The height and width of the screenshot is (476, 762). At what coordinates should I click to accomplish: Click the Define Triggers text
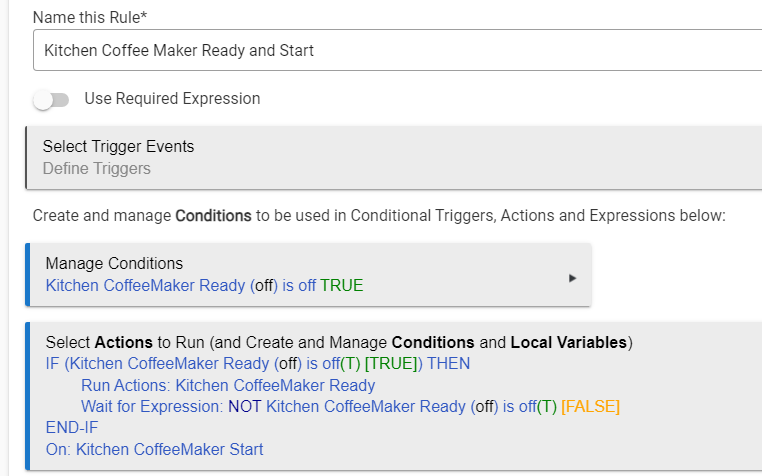tap(97, 169)
